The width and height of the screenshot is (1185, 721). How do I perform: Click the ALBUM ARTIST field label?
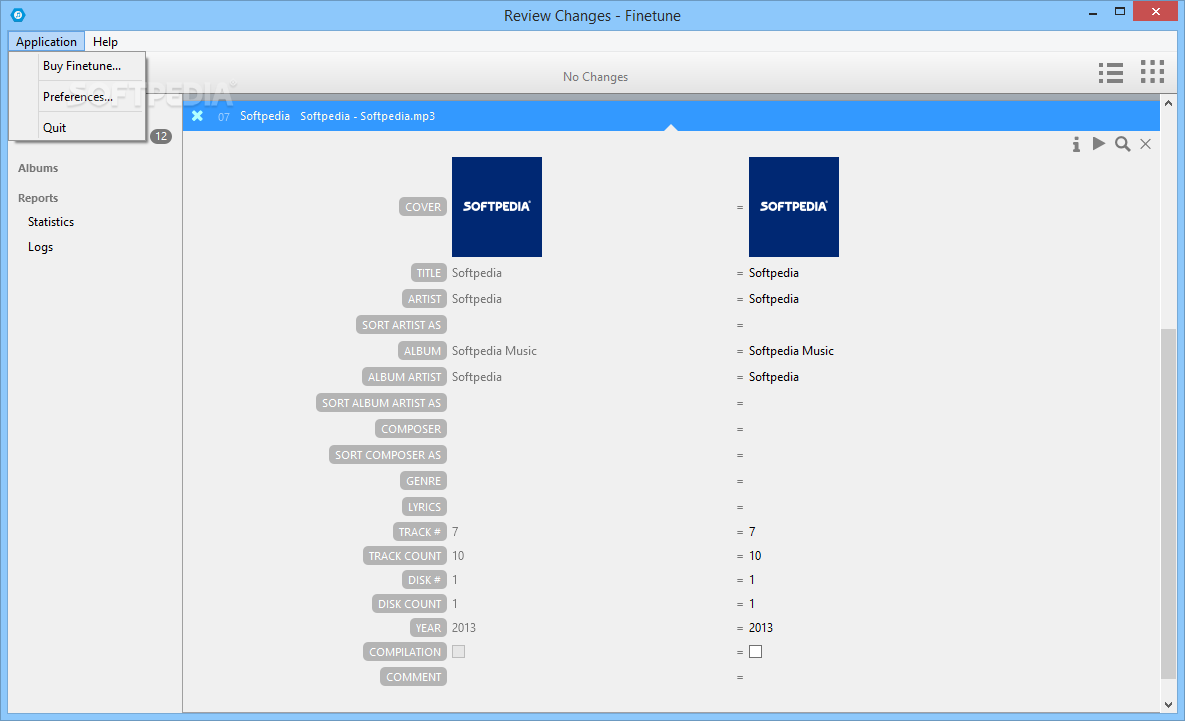(x=404, y=377)
